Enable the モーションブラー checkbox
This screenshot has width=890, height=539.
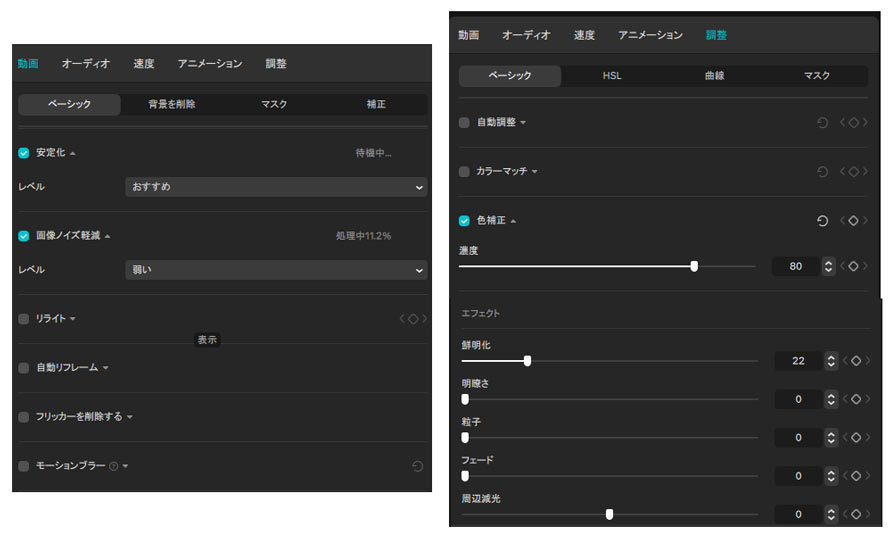click(24, 466)
